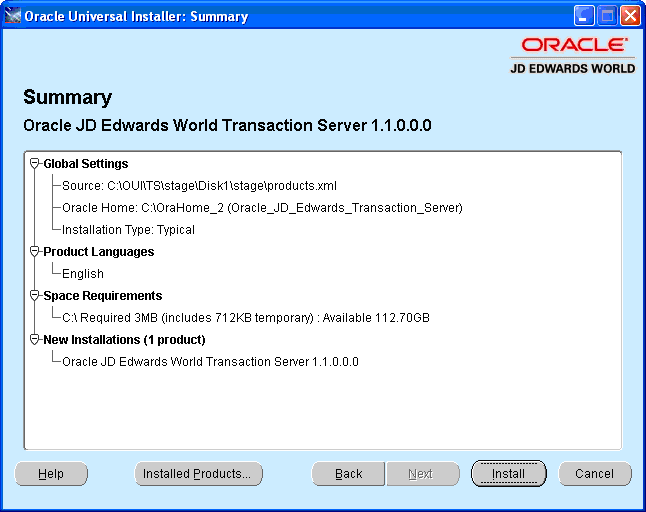Viewport: 646px width, 512px height.
Task: Start installation with Install button
Action: [x=508, y=474]
